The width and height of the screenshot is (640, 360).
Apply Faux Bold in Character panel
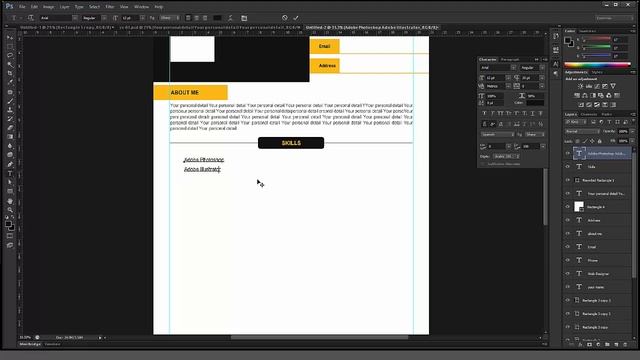click(x=484, y=113)
